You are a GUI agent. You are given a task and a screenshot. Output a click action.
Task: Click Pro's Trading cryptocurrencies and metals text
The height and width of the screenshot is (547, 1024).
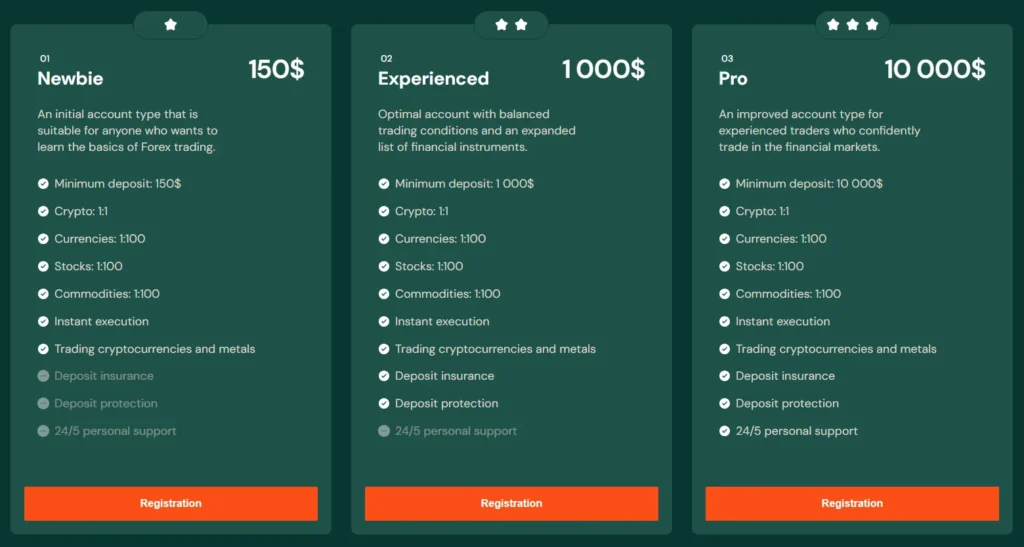[836, 349]
